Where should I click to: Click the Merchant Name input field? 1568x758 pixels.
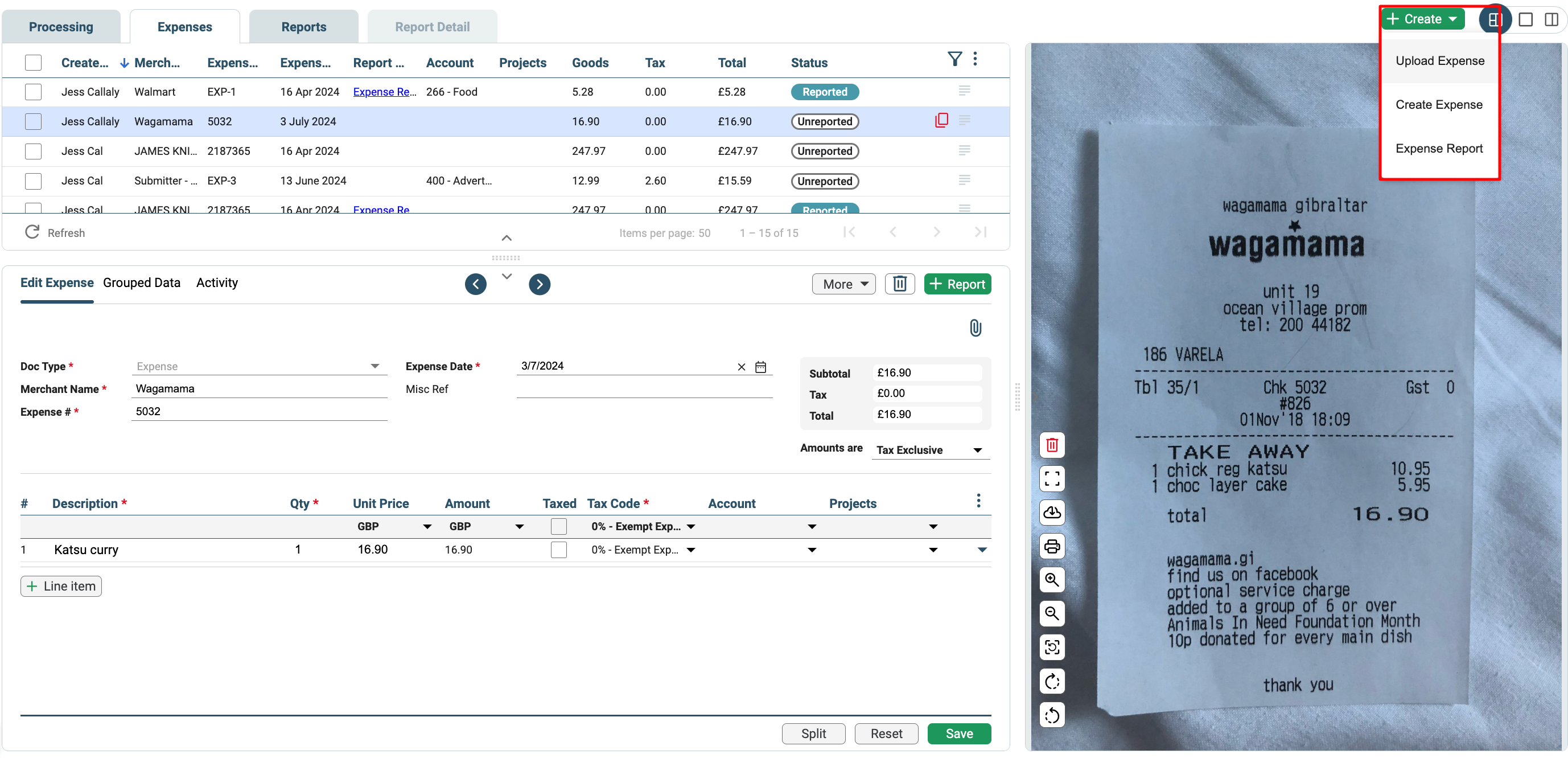click(x=260, y=388)
